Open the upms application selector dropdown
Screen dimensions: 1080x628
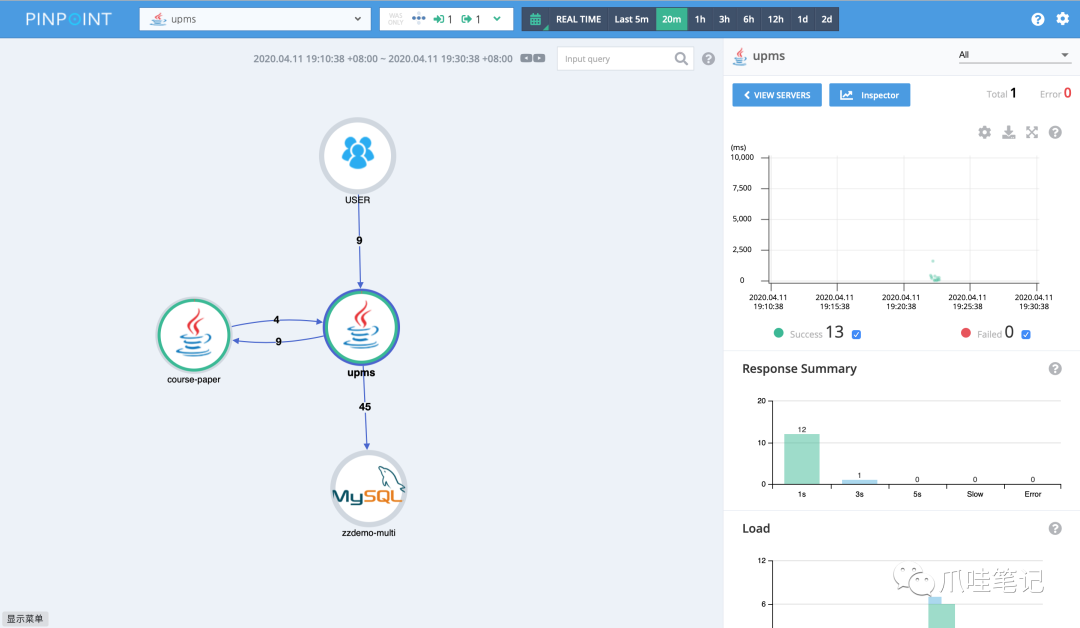(255, 19)
